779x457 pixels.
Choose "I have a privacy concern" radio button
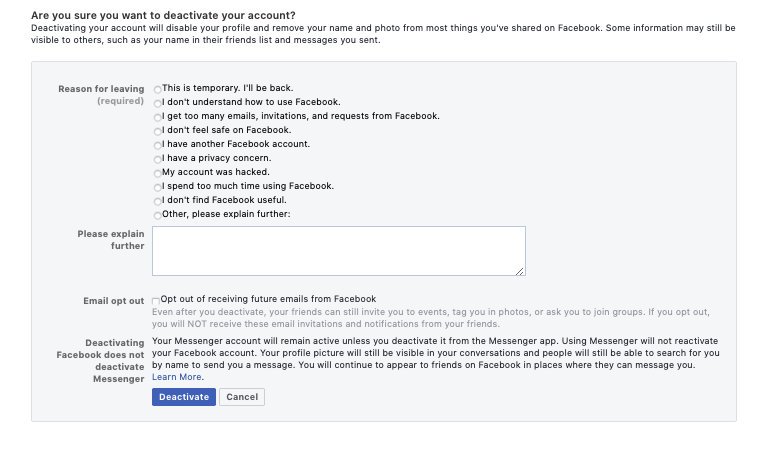(x=157, y=160)
